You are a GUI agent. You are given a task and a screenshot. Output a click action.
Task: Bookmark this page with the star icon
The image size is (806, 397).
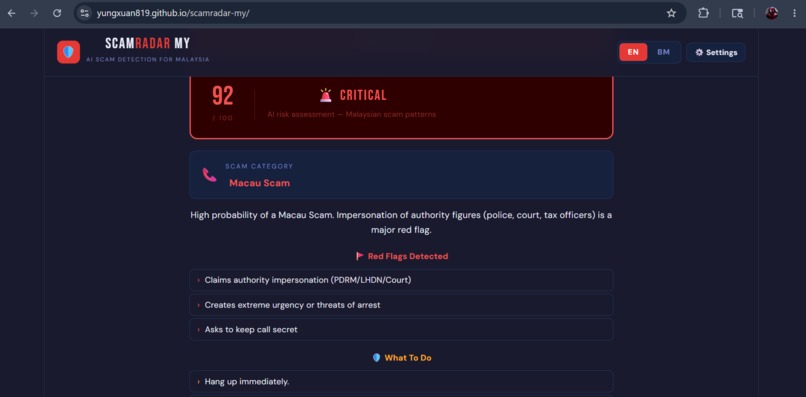click(x=671, y=13)
